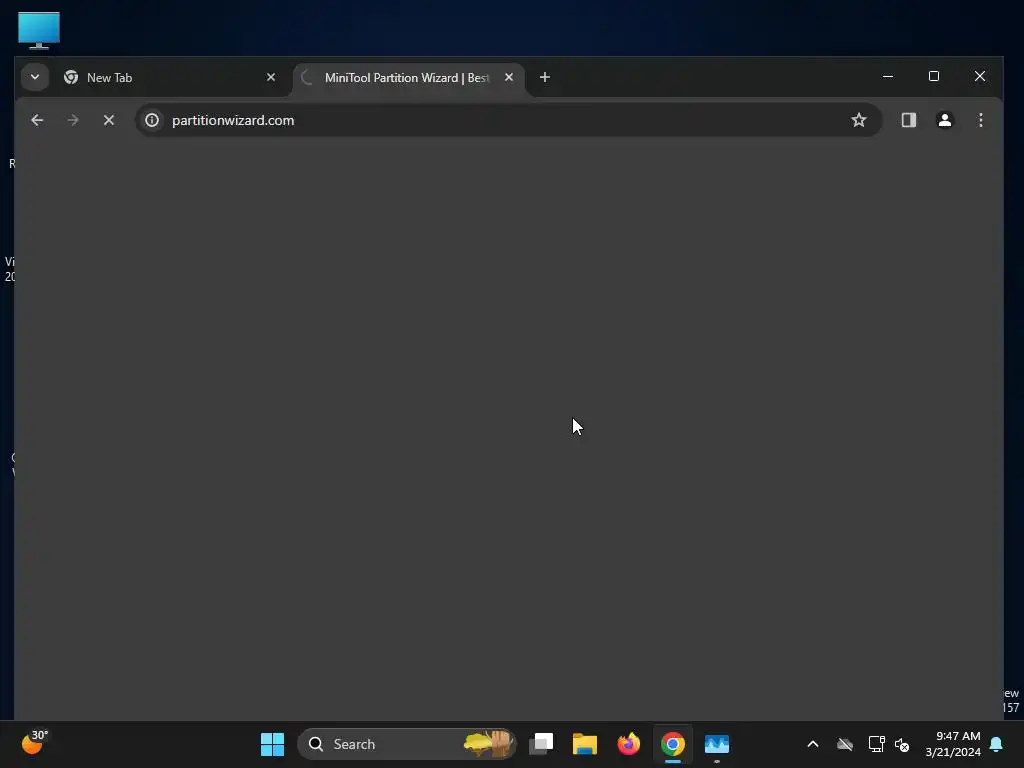Open the weather widget showing 30°
Viewport: 1024px width, 768px height.
pos(34,743)
